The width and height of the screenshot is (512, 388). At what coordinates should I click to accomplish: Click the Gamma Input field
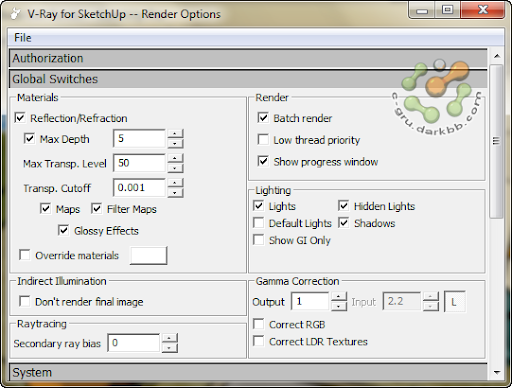tap(402, 301)
